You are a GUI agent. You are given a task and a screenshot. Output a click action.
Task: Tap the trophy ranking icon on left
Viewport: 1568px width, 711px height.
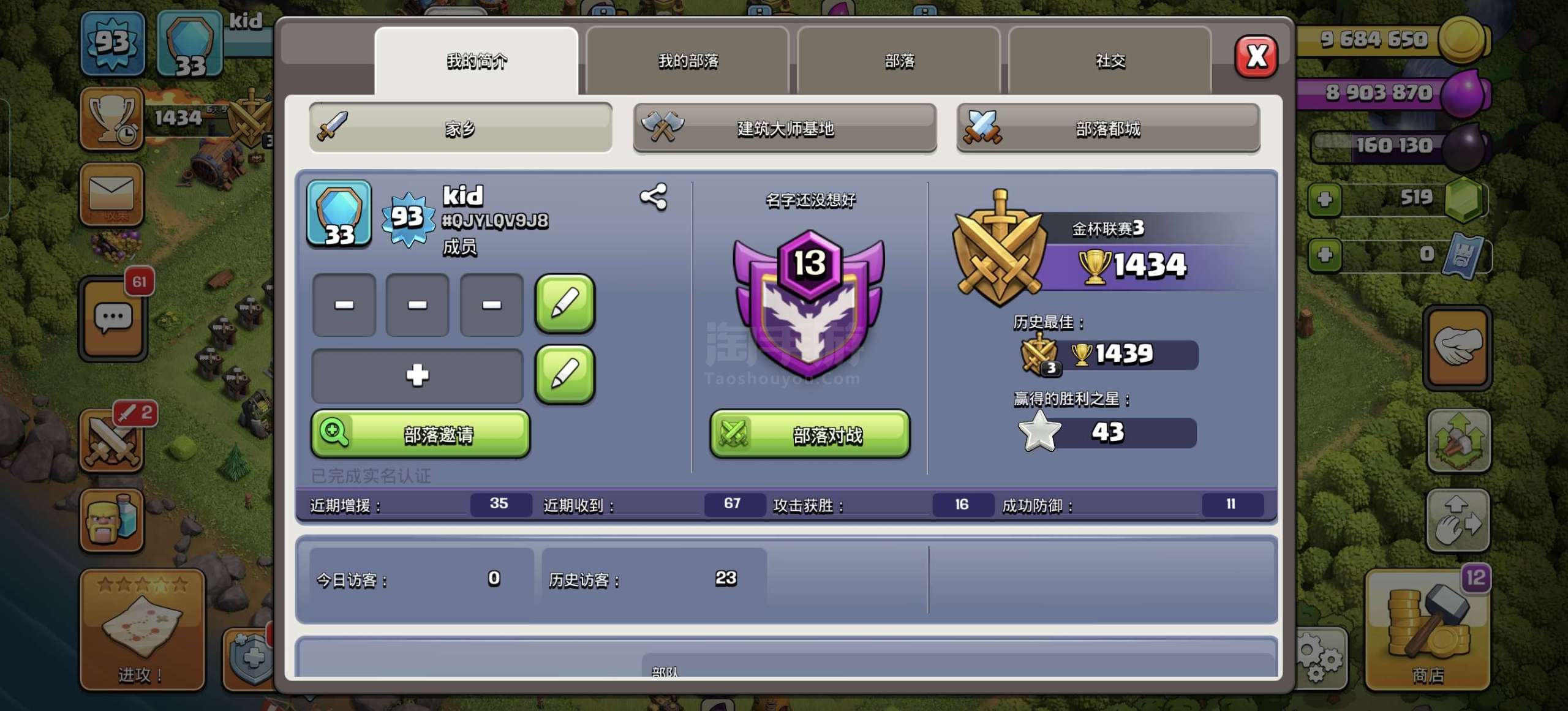point(112,119)
